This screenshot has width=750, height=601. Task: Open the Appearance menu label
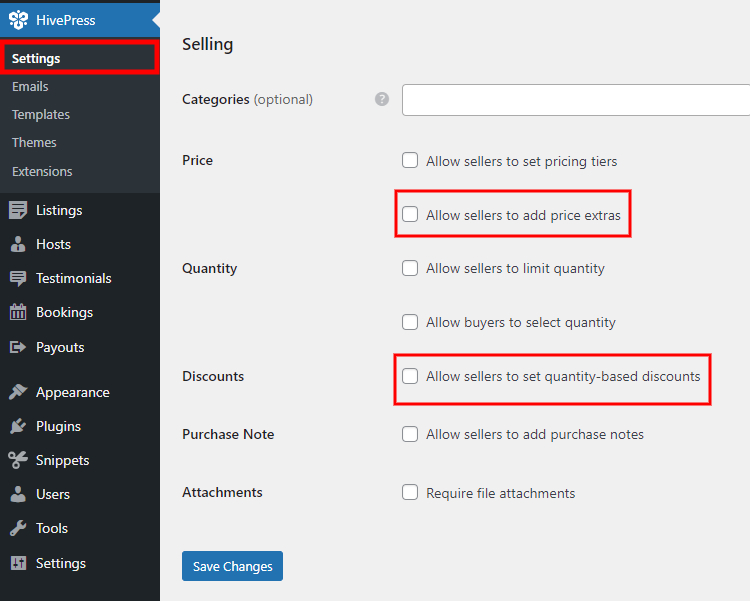pos(73,393)
